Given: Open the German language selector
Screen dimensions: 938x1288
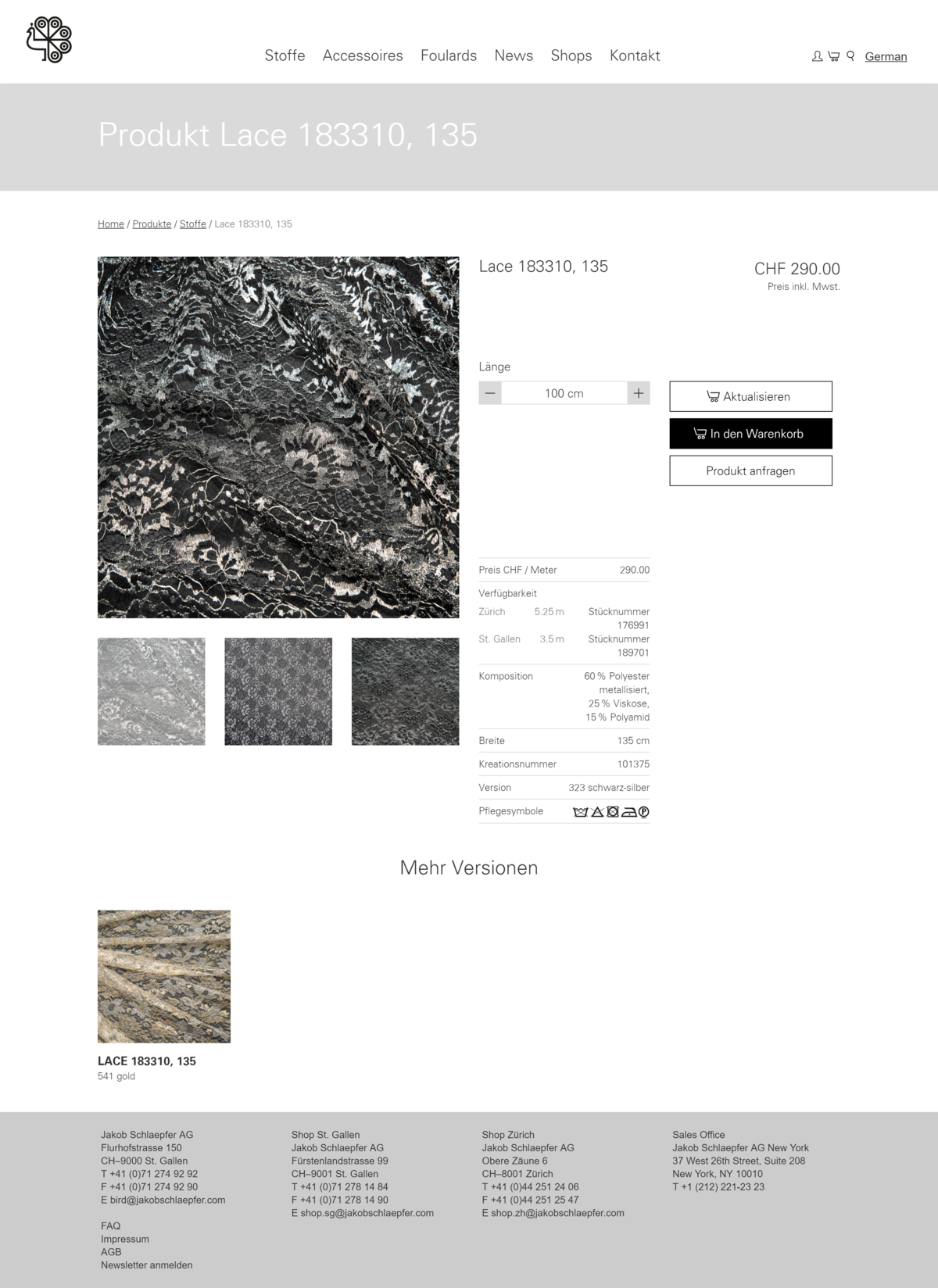Looking at the screenshot, I should pyautogui.click(x=886, y=56).
